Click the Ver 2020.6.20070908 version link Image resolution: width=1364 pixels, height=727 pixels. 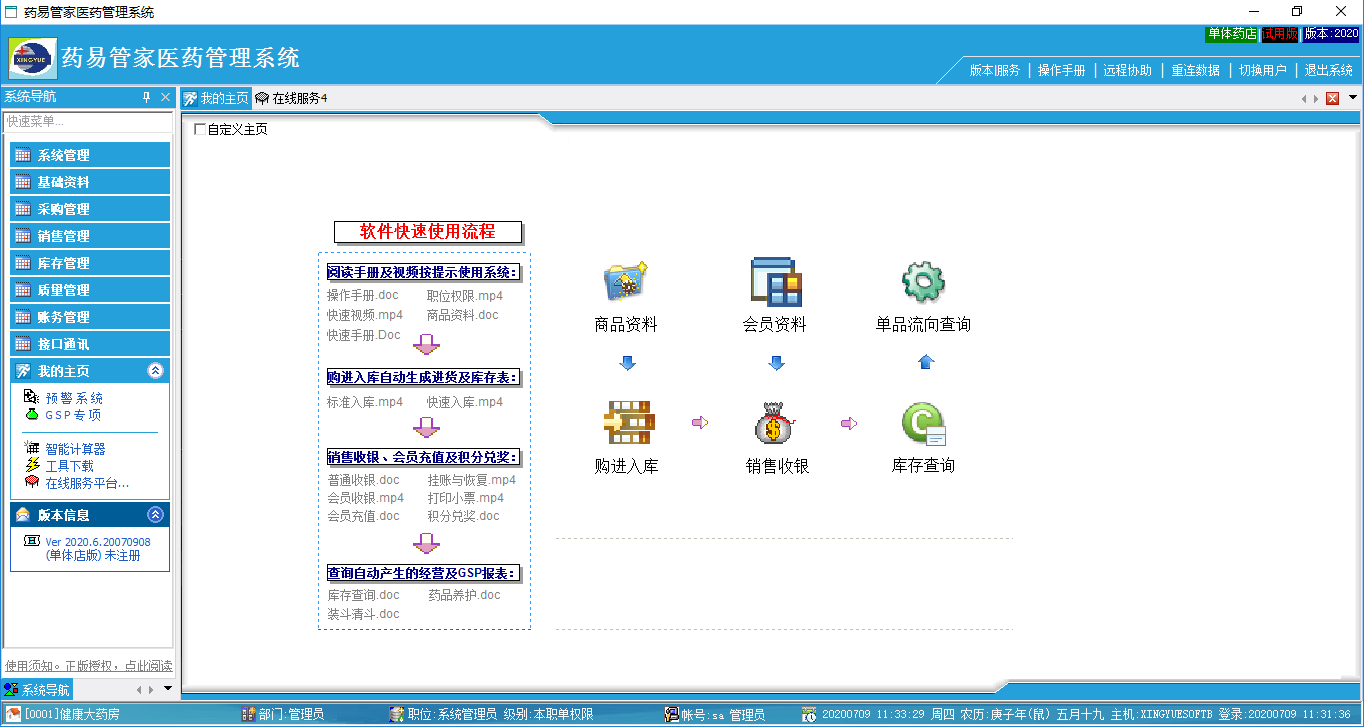point(98,542)
